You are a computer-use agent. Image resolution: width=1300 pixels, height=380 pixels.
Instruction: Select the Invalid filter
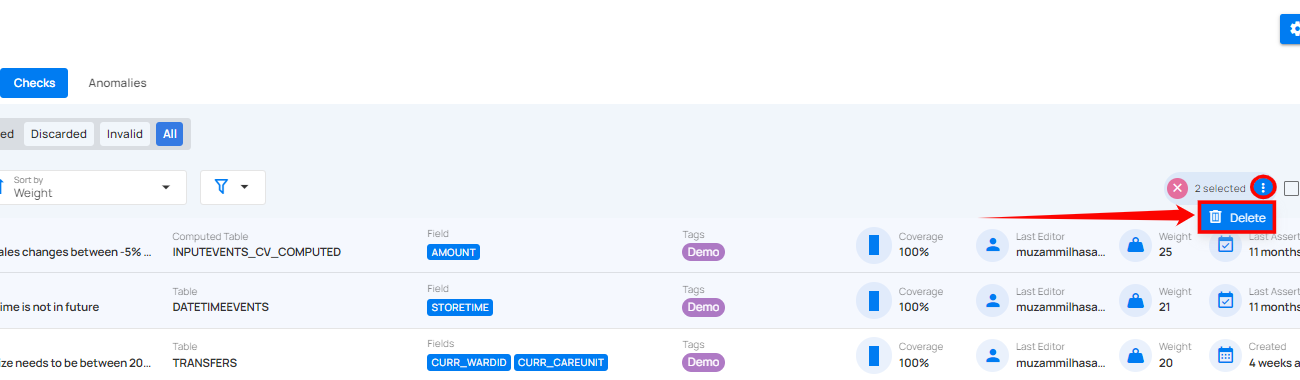pos(125,134)
